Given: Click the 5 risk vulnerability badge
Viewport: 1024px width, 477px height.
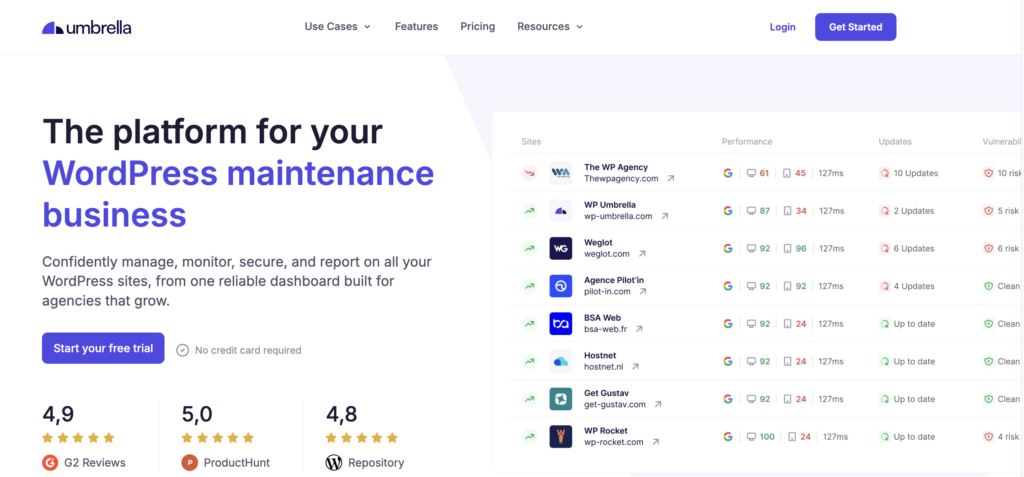Looking at the screenshot, I should click(1002, 211).
